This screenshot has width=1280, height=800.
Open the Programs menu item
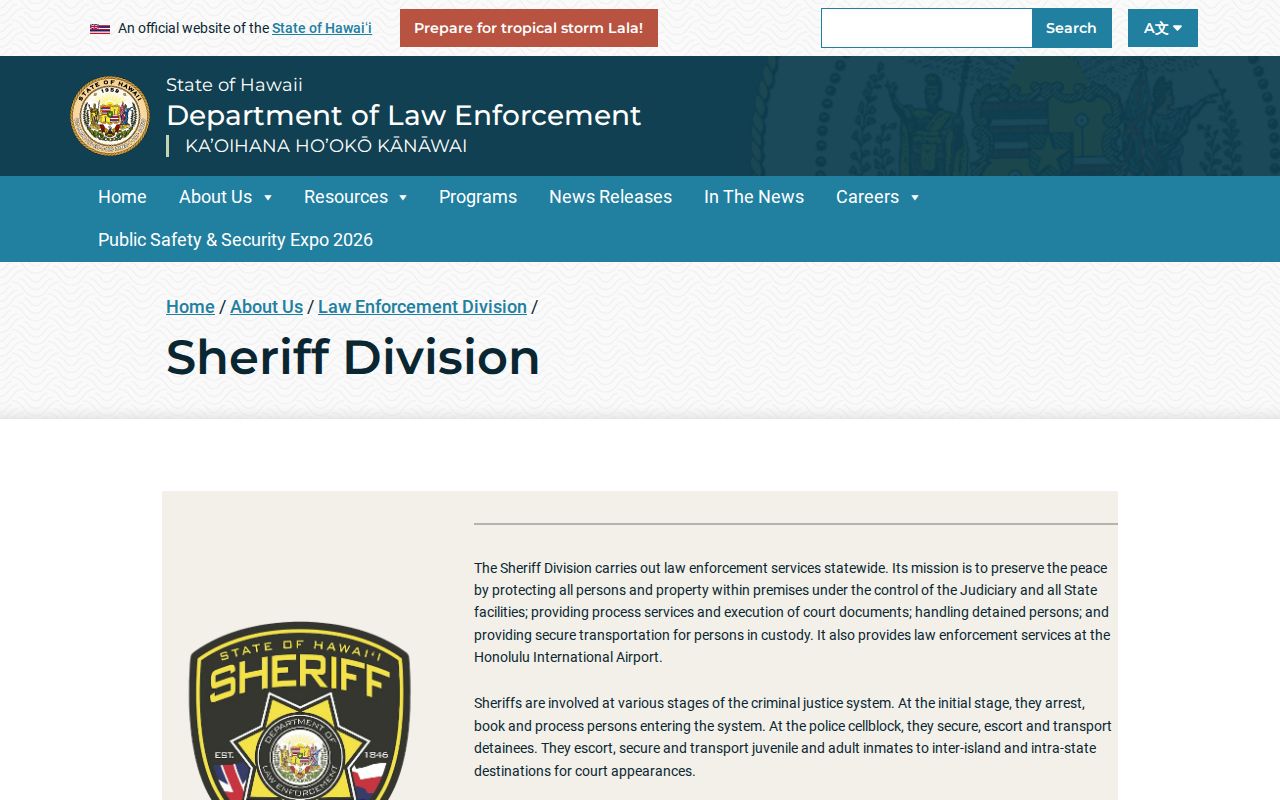(x=478, y=197)
